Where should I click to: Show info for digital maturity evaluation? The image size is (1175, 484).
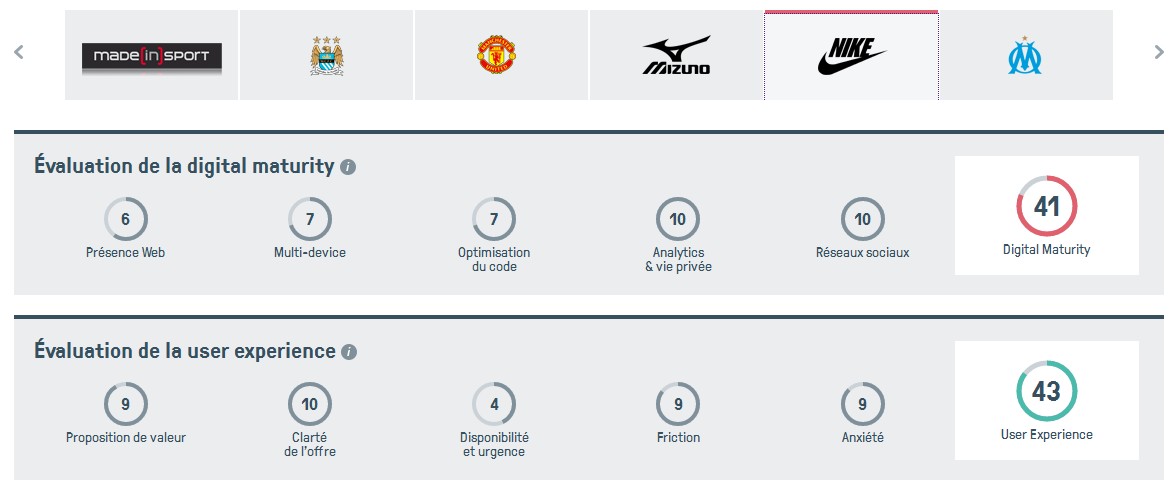tap(348, 167)
